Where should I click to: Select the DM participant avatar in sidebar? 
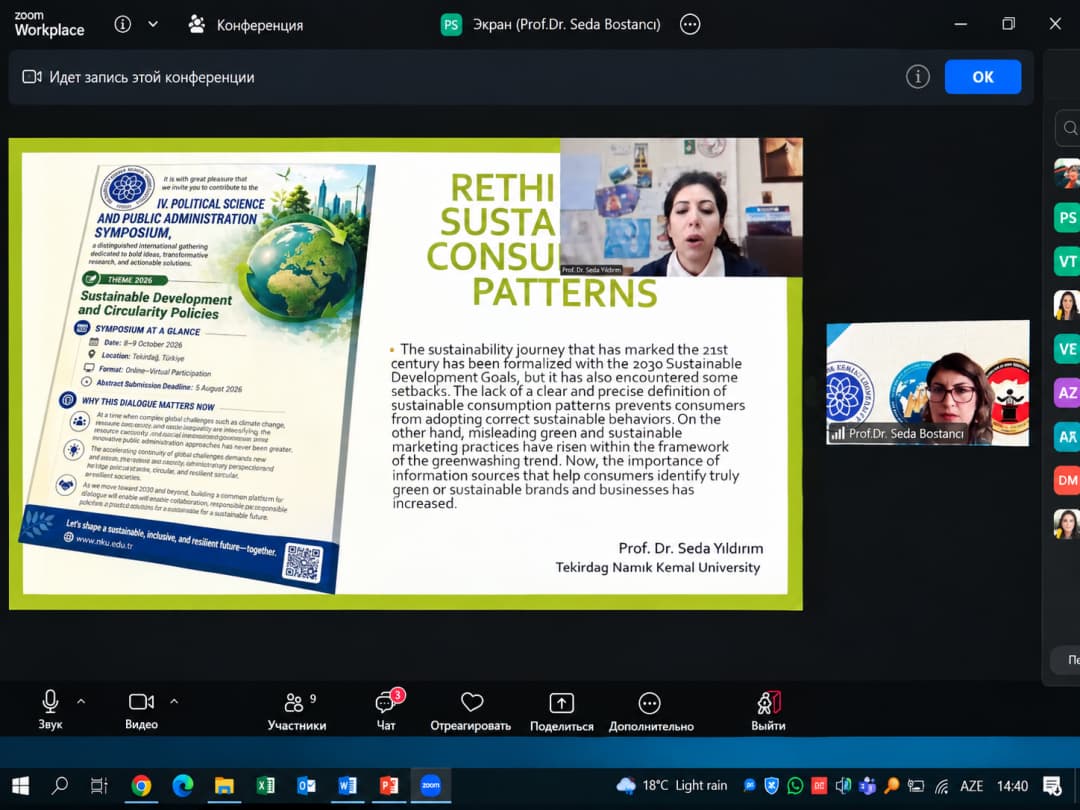click(x=1067, y=480)
